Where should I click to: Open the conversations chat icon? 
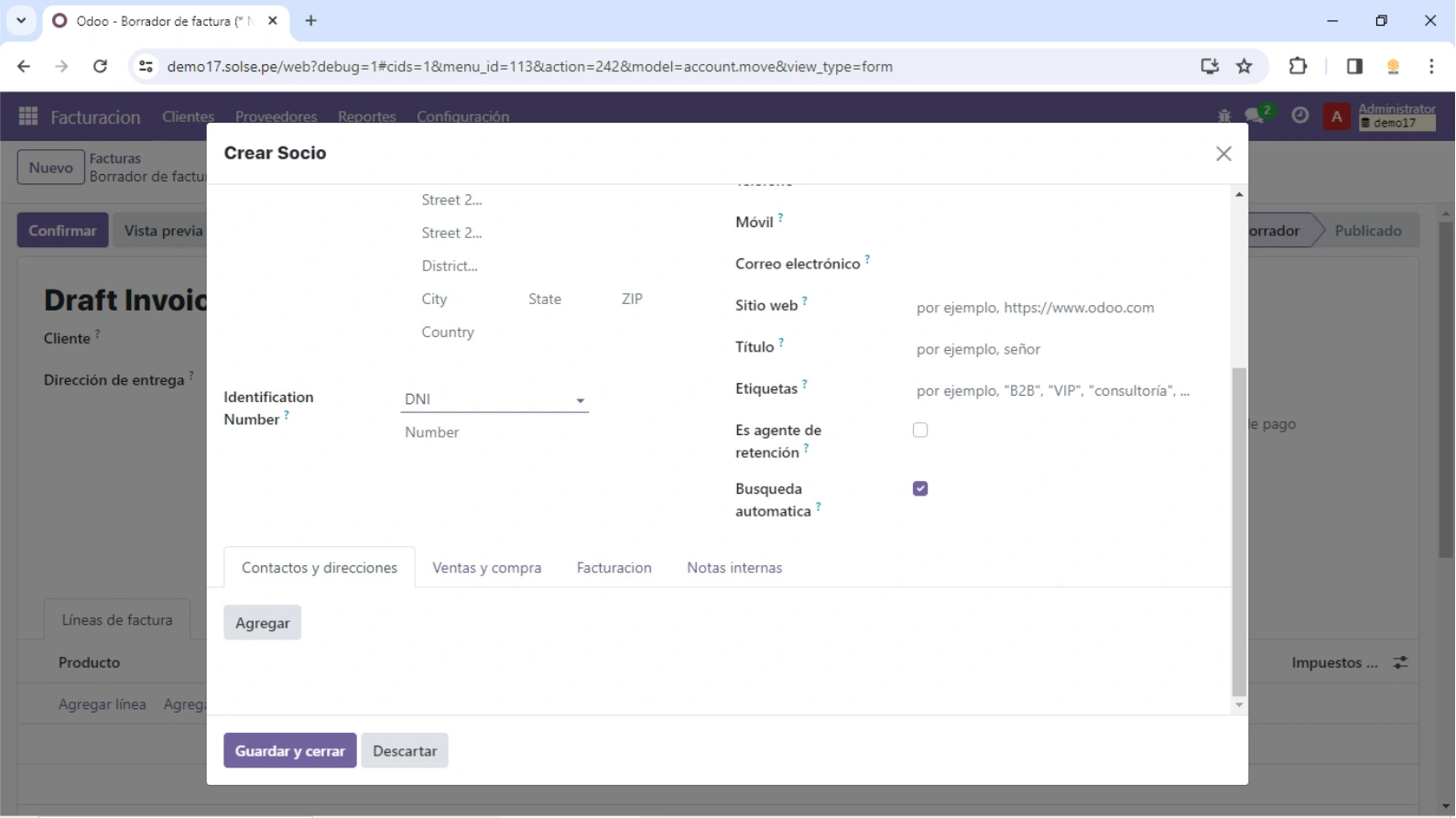1255,115
